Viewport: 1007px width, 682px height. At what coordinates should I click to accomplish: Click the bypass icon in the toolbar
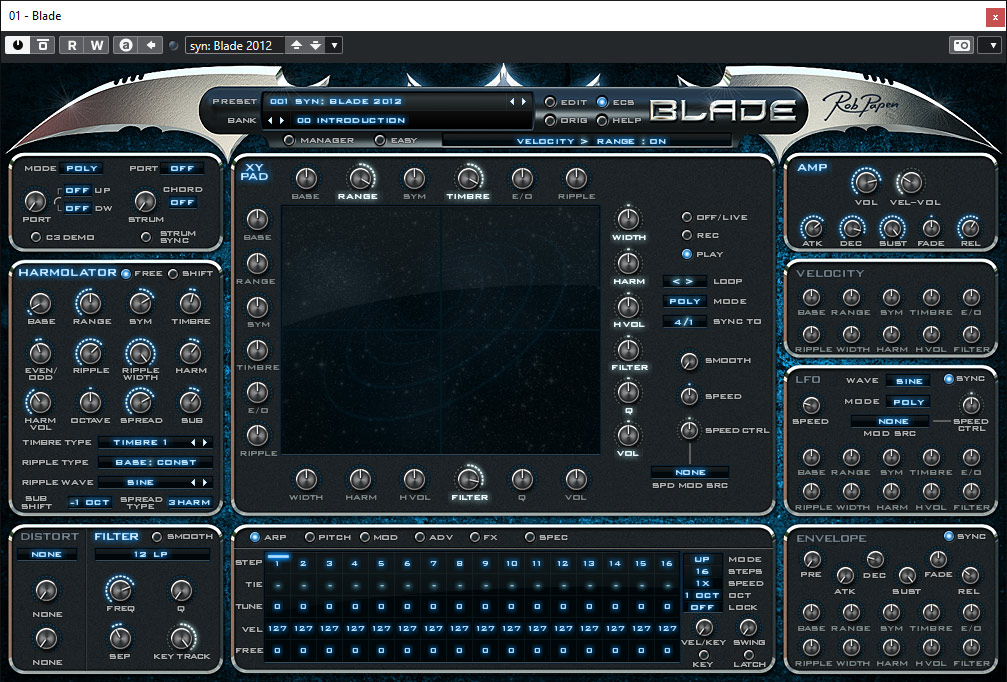pyautogui.click(x=43, y=45)
